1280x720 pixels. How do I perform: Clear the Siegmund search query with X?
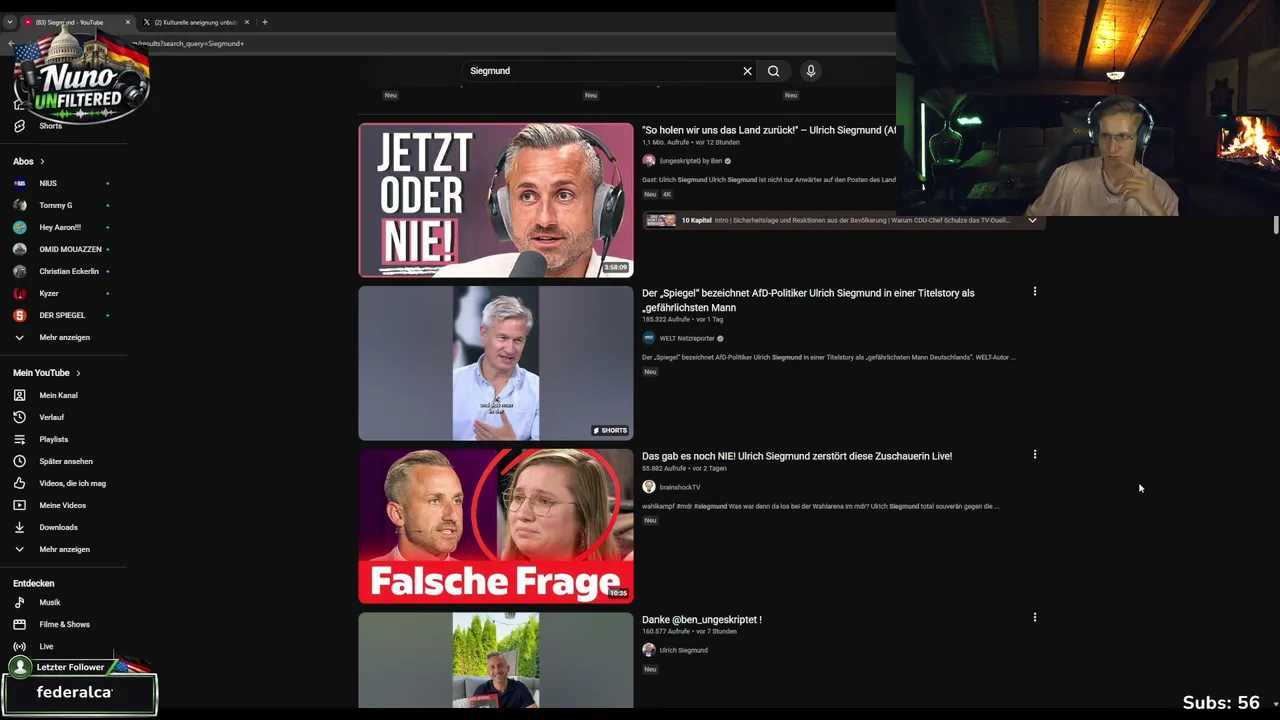pyautogui.click(x=747, y=71)
